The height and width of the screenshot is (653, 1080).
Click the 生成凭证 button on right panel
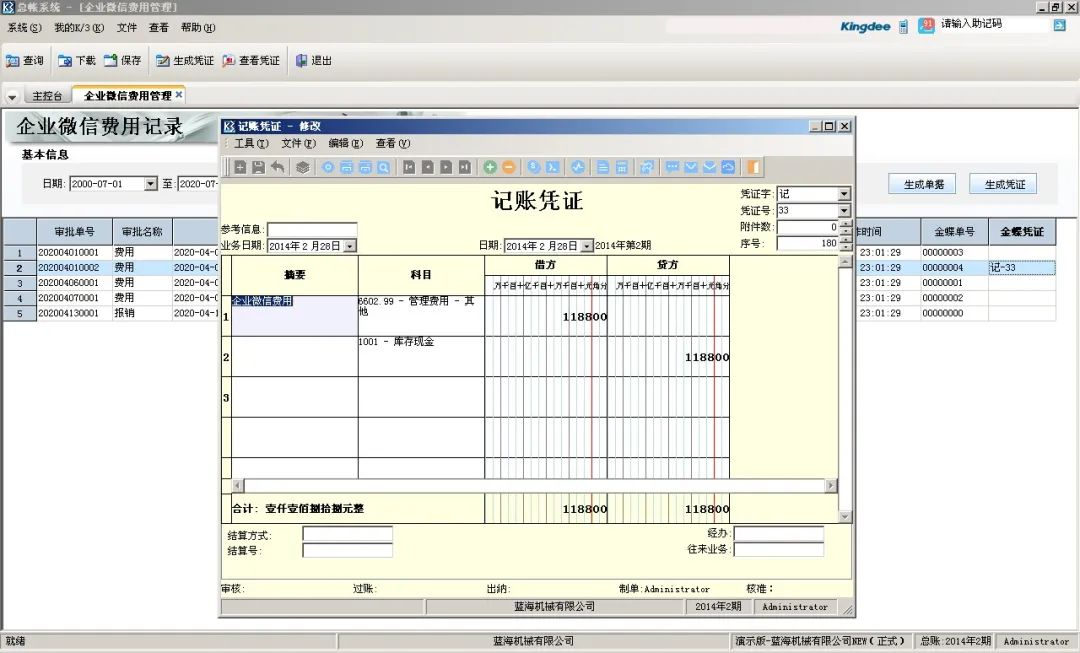(x=1004, y=184)
